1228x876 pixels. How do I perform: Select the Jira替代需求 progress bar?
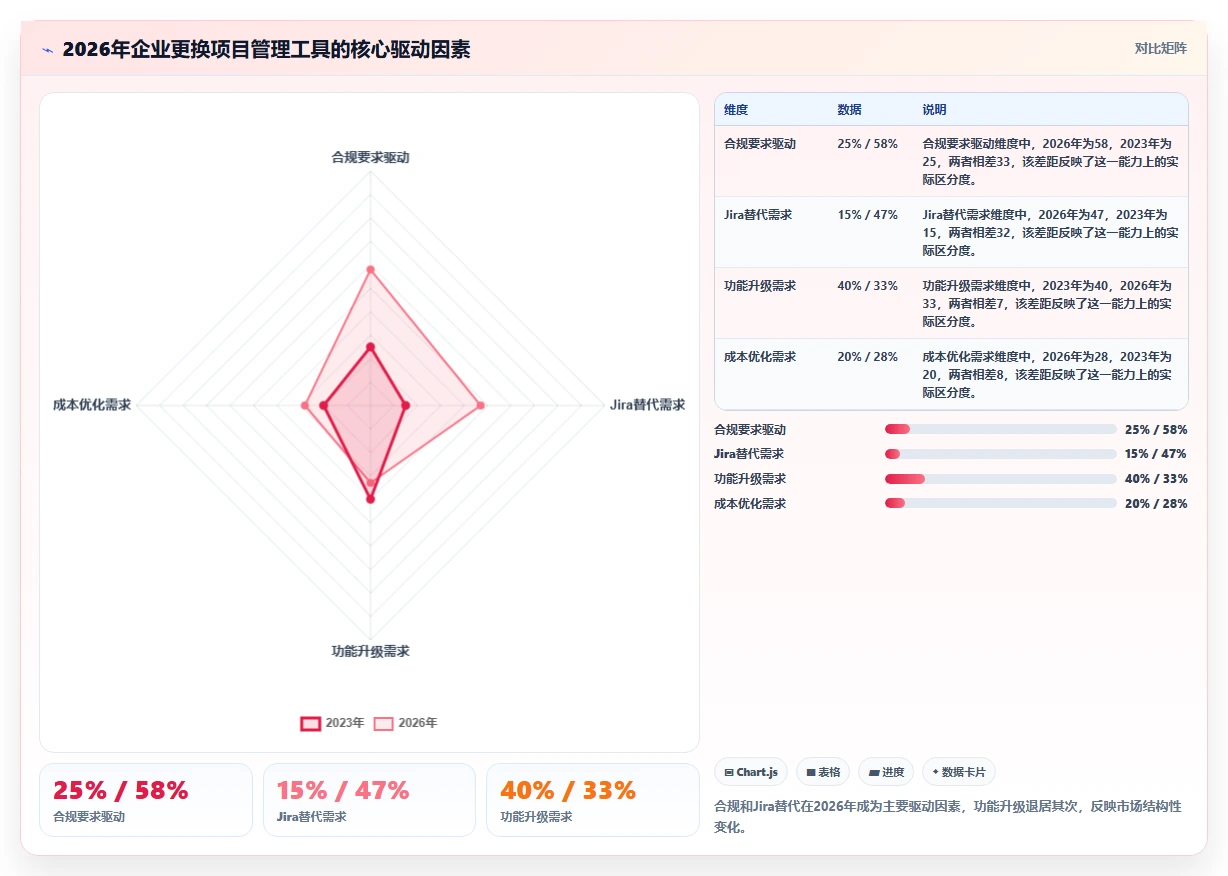pos(1000,454)
